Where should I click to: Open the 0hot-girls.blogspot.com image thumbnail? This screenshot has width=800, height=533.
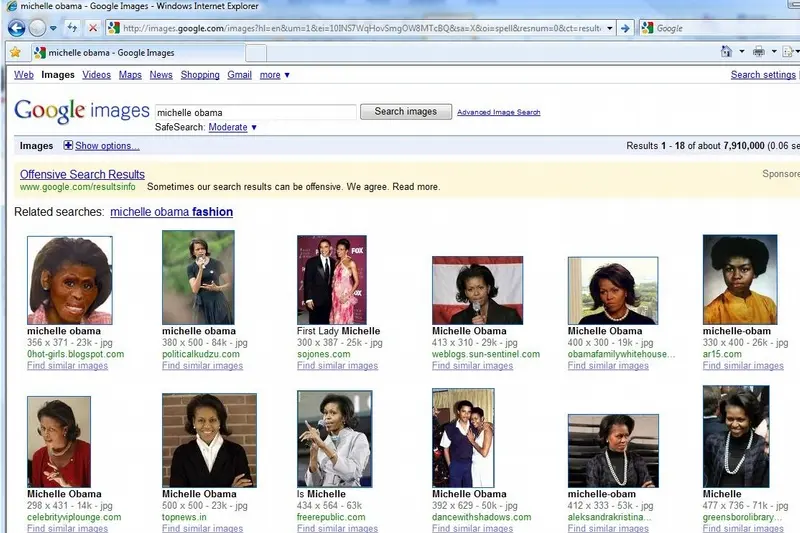click(70, 280)
